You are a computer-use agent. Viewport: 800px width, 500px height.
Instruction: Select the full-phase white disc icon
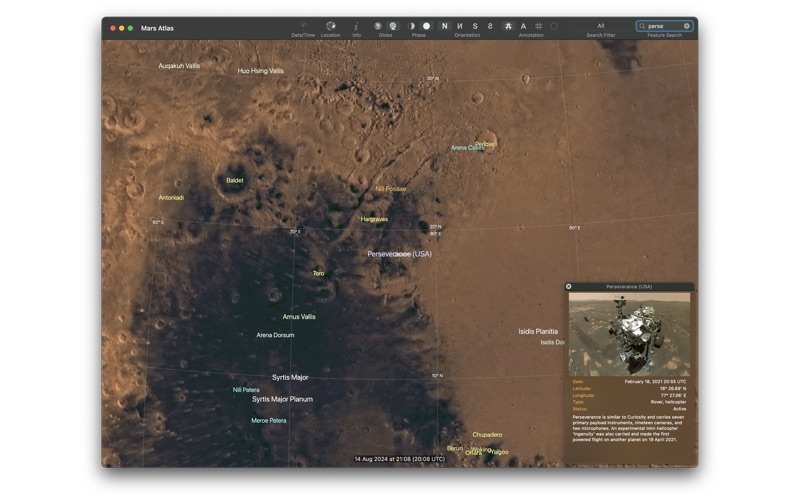pyautogui.click(x=427, y=26)
